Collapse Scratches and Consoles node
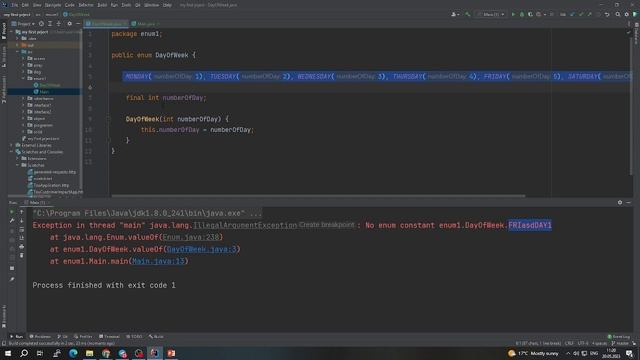 [x=11, y=152]
